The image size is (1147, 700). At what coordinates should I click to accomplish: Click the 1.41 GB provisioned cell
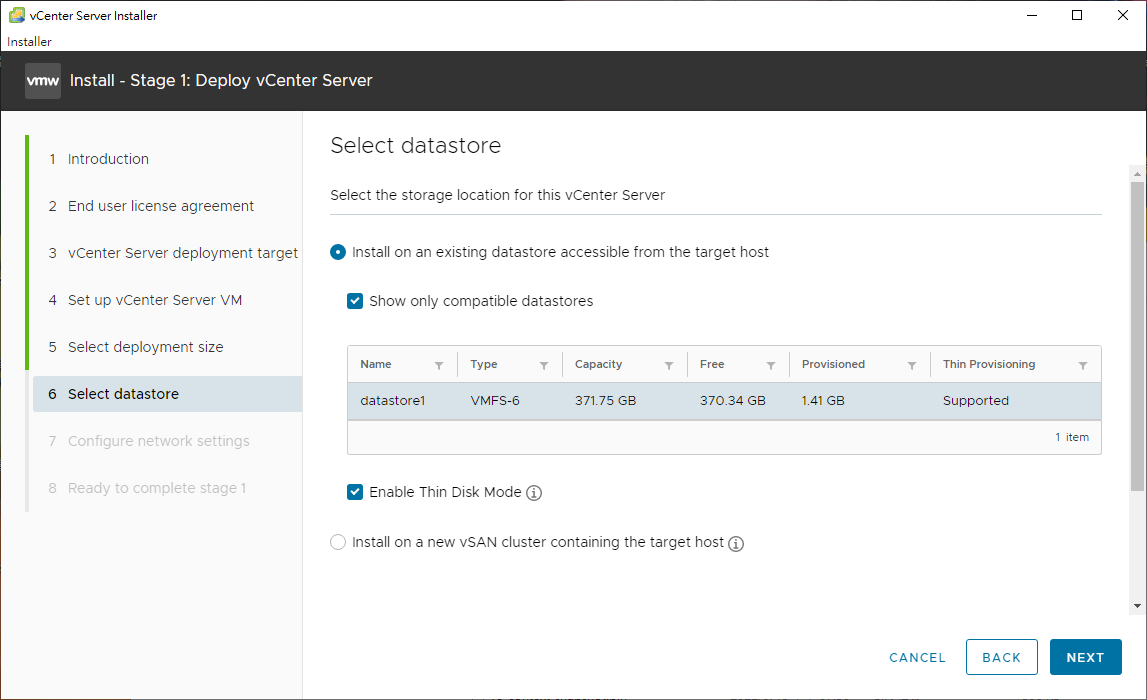coord(823,401)
